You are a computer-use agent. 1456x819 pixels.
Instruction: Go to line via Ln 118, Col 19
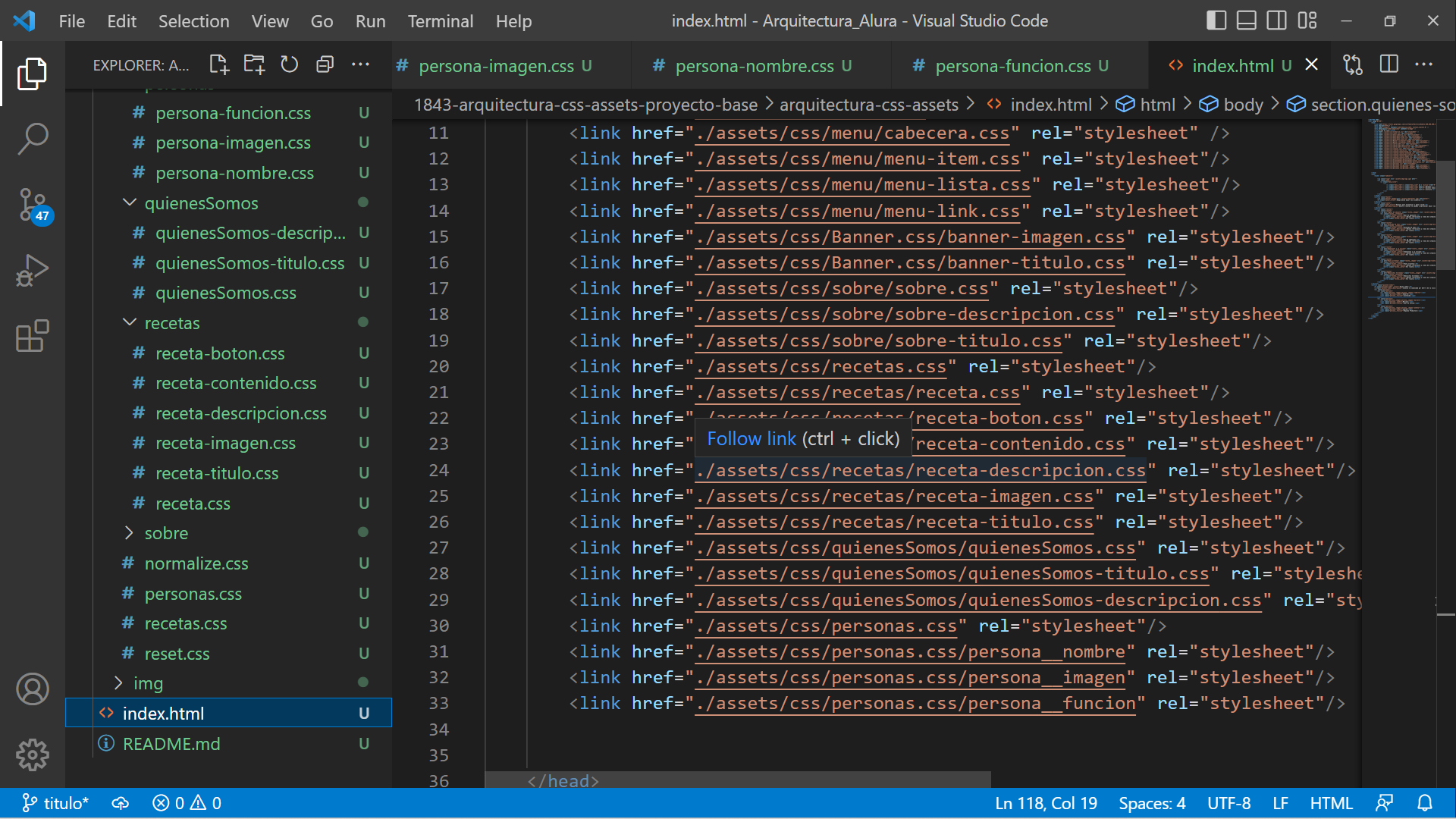(x=1046, y=803)
